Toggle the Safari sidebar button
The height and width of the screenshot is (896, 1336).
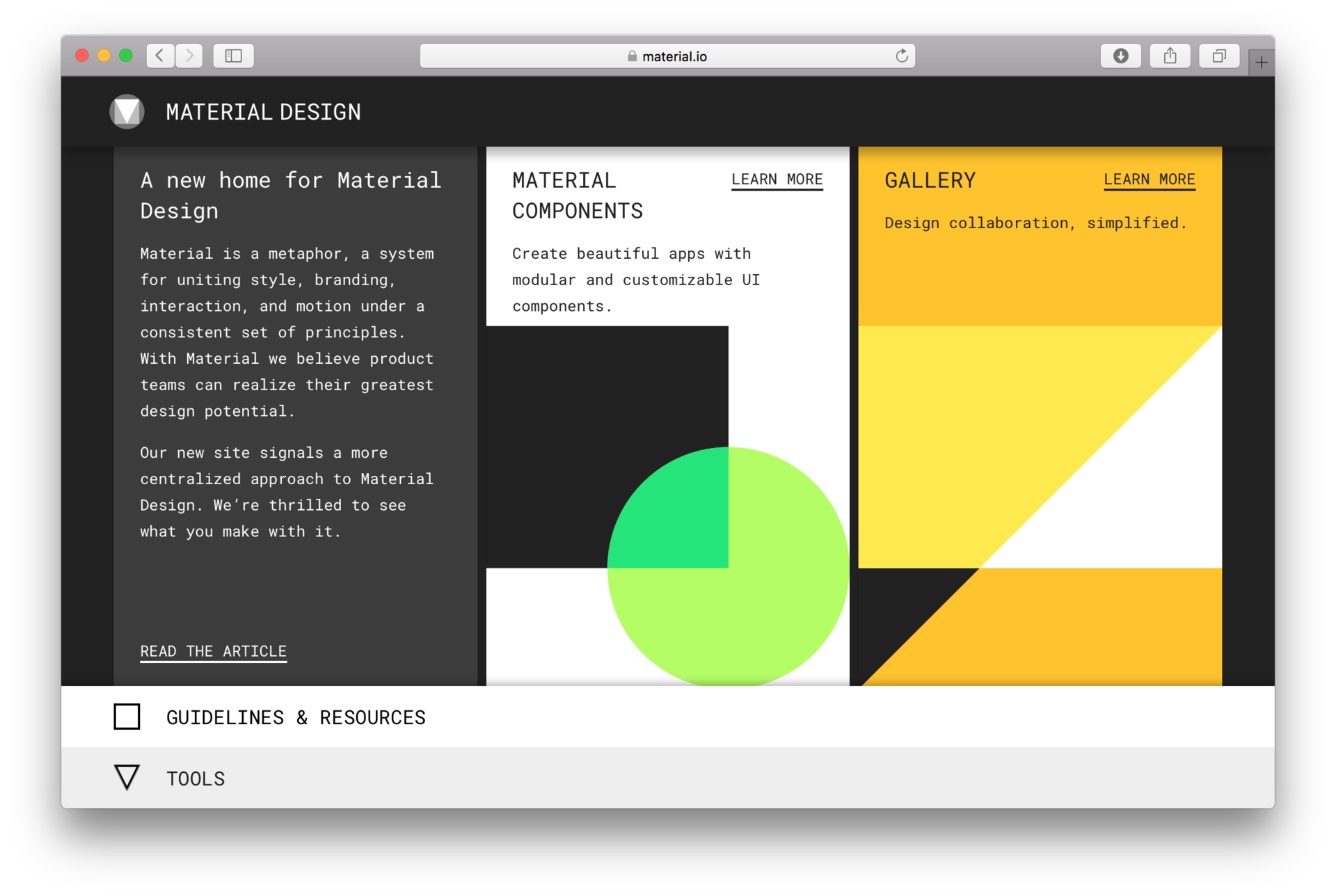pos(233,56)
